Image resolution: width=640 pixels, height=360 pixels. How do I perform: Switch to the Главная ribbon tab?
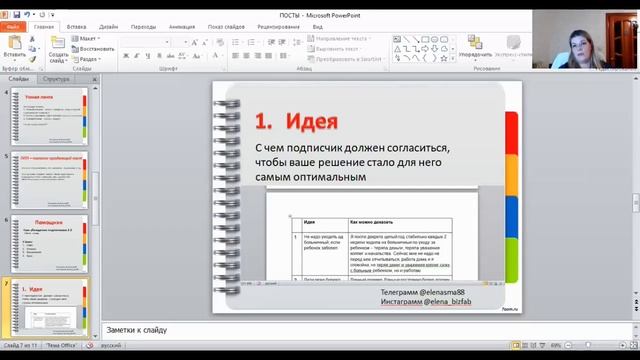[x=44, y=27]
